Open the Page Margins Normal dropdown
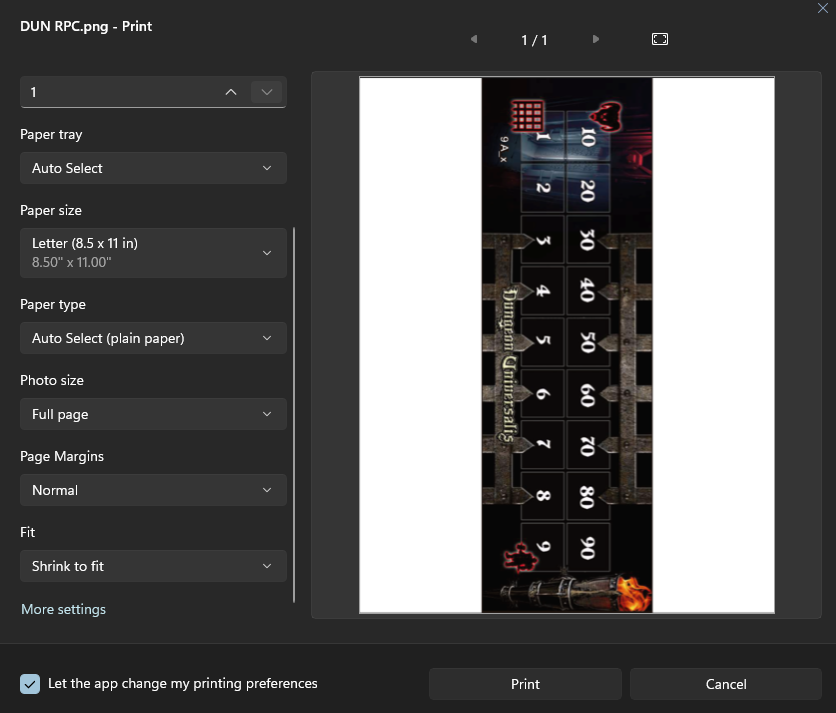Image resolution: width=836 pixels, height=713 pixels. pos(153,490)
